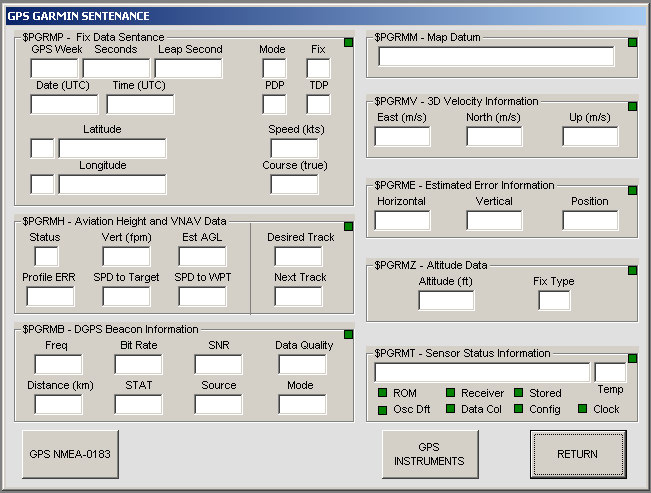Click the Config status indicator light

519,409
